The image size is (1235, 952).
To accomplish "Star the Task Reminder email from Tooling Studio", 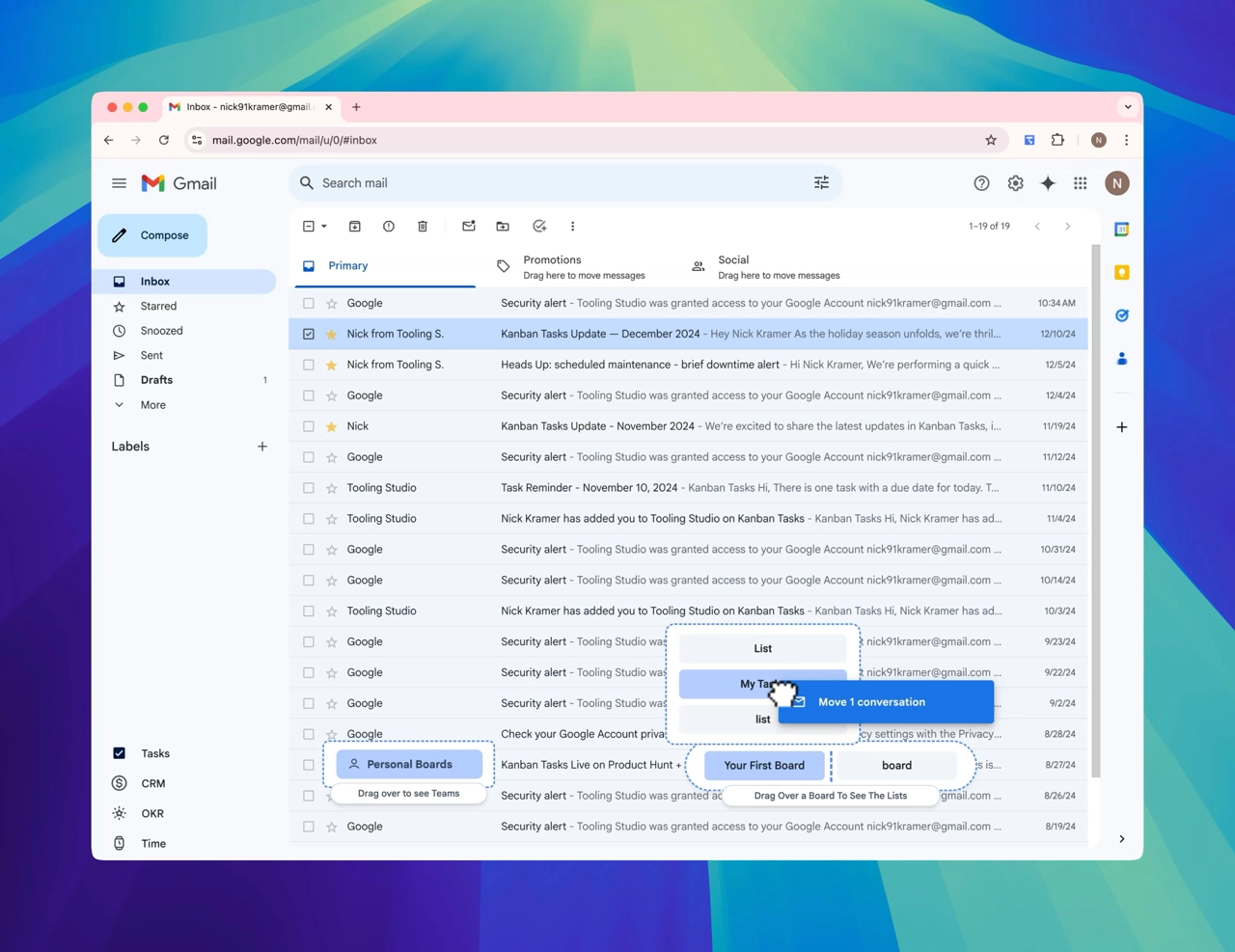I will tap(332, 488).
